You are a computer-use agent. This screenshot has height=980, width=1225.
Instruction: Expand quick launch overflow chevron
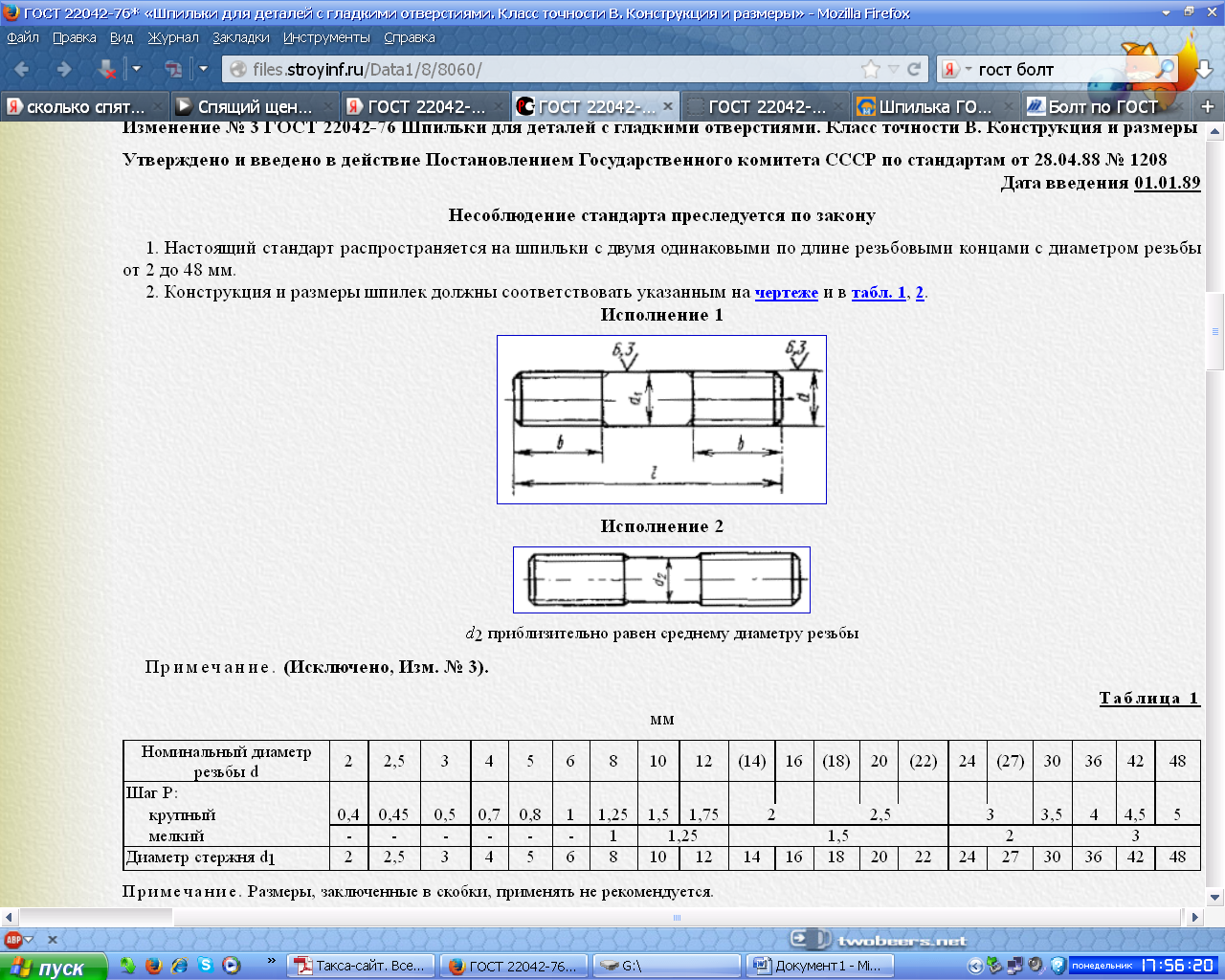(271, 961)
